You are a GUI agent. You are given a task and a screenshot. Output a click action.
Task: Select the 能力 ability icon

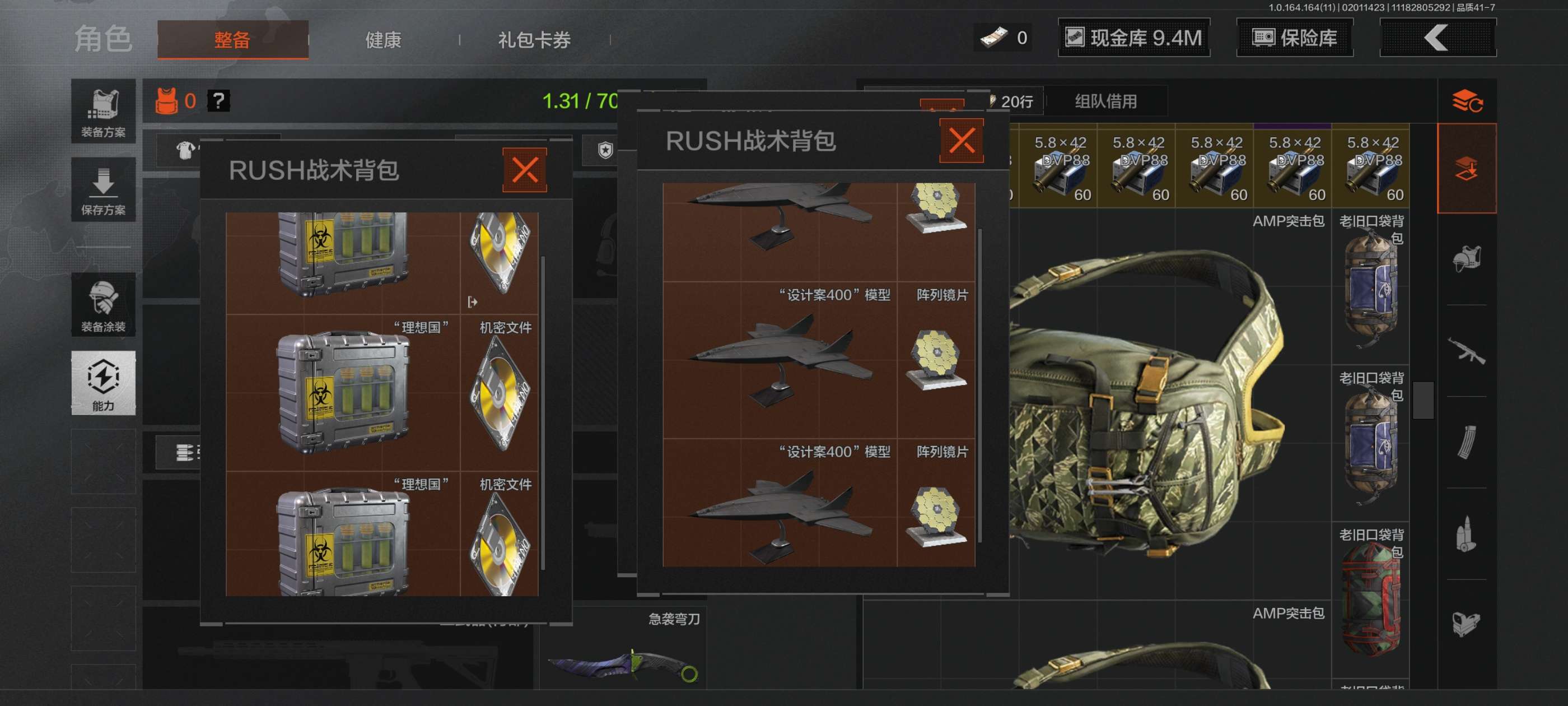pyautogui.click(x=103, y=383)
